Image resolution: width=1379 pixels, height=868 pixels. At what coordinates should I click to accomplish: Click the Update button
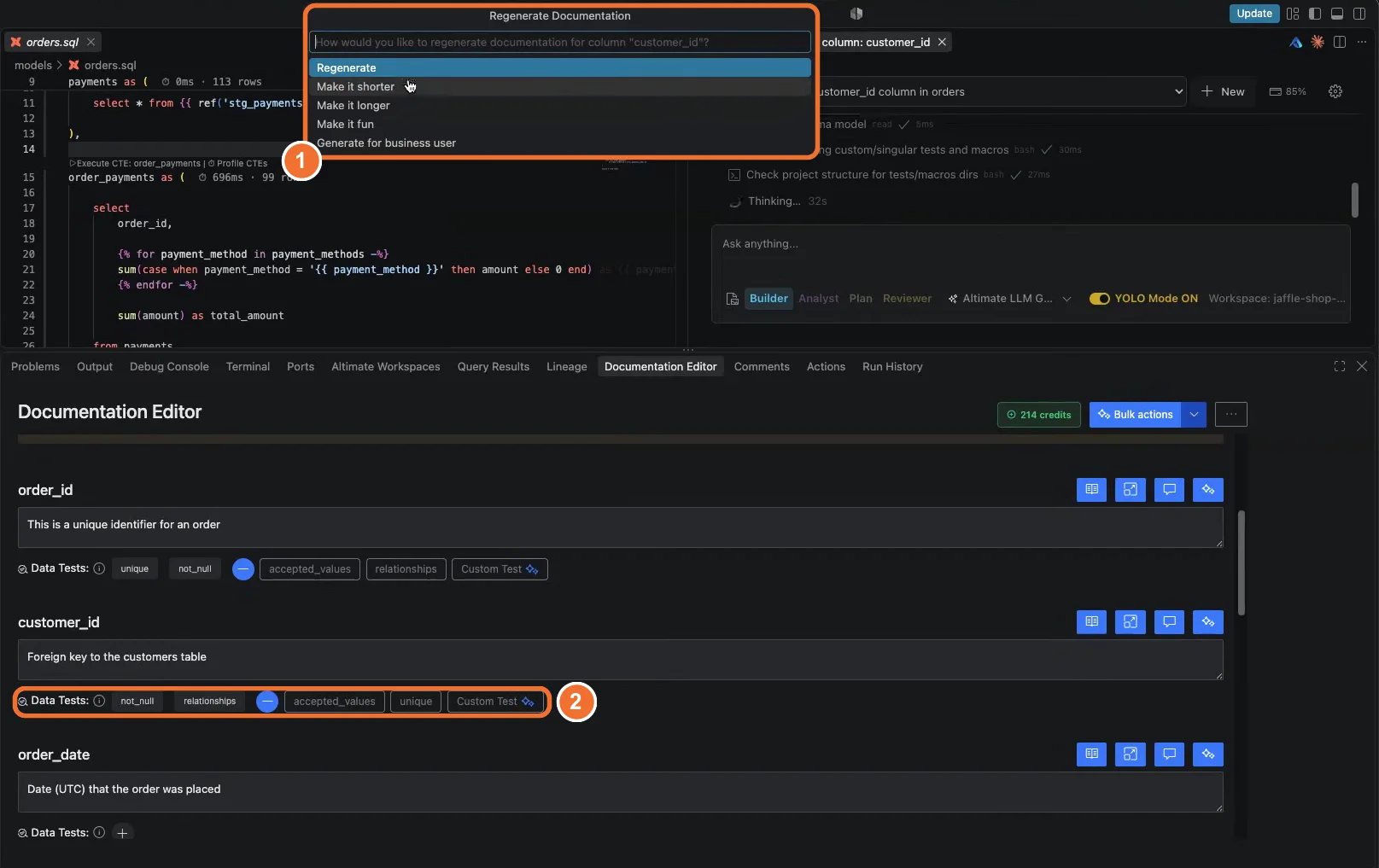[1254, 14]
